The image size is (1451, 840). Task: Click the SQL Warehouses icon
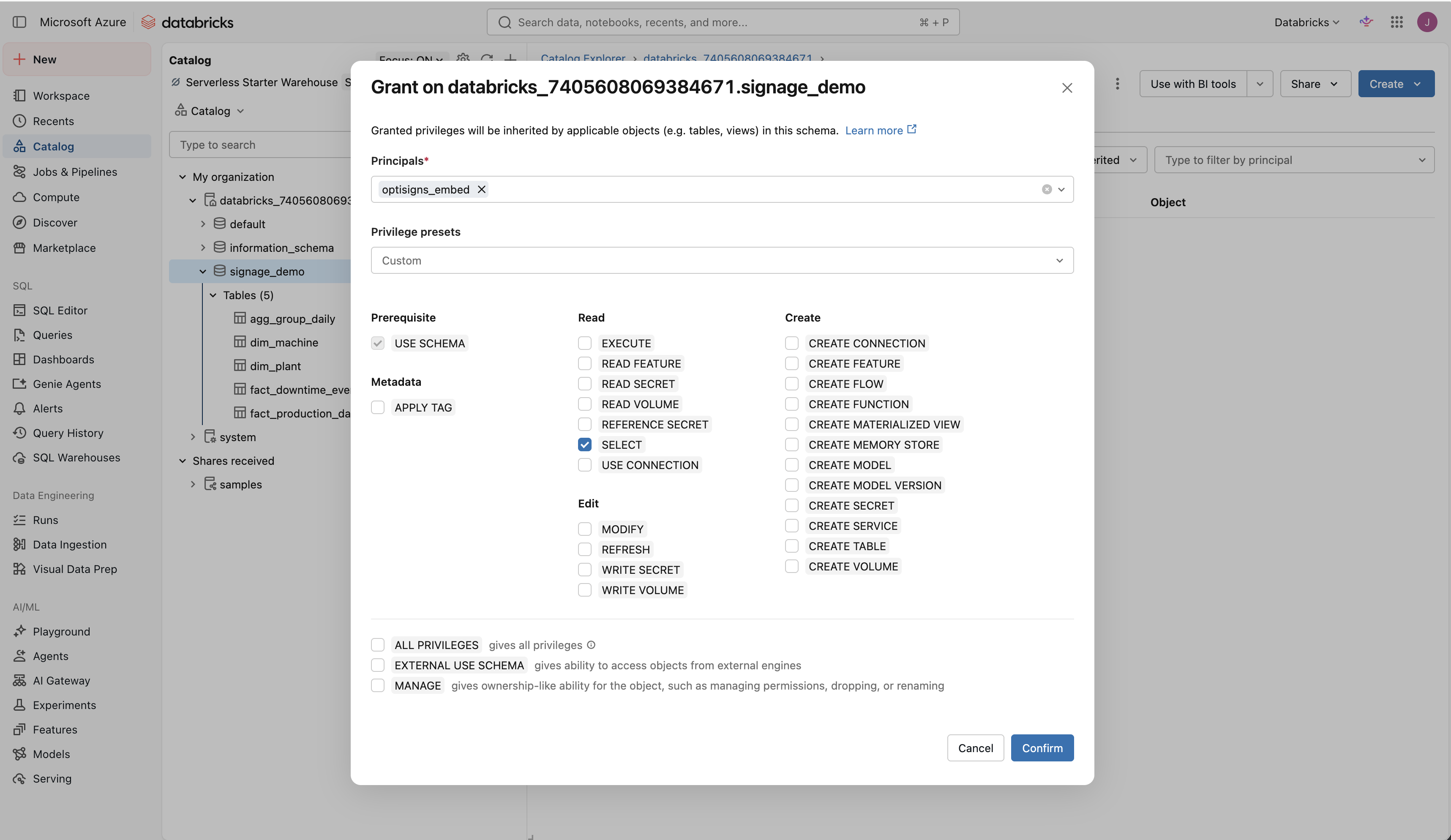click(19, 457)
